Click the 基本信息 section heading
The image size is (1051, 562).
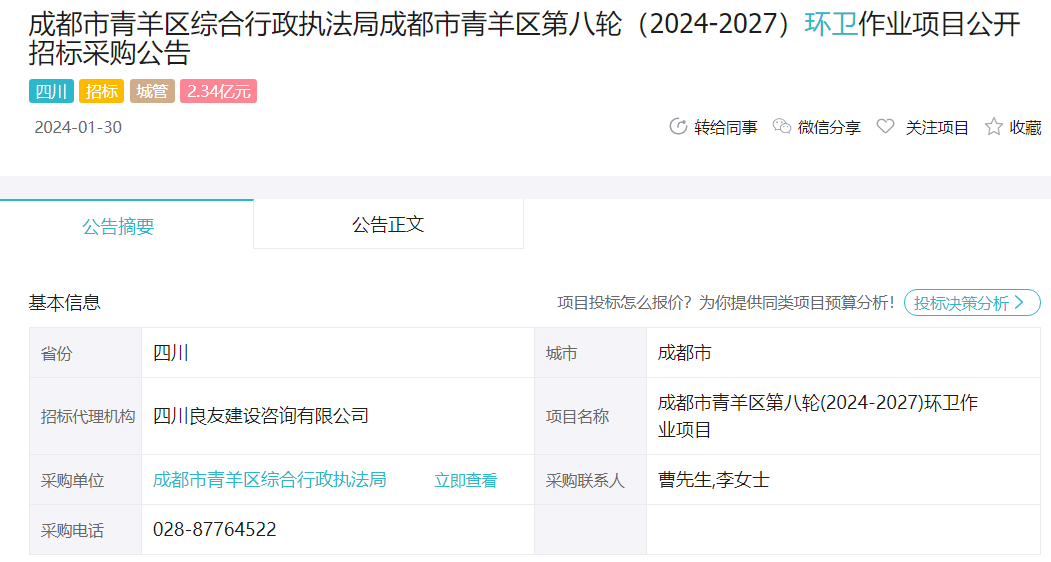click(x=64, y=302)
